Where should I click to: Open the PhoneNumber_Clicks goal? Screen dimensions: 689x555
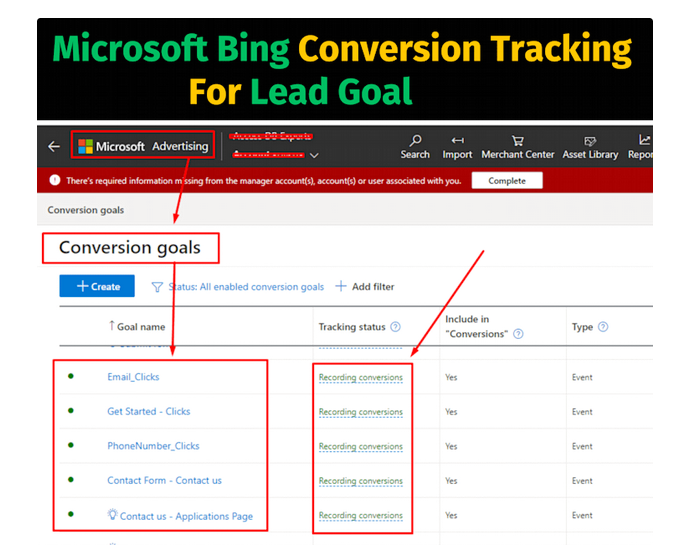click(x=153, y=446)
